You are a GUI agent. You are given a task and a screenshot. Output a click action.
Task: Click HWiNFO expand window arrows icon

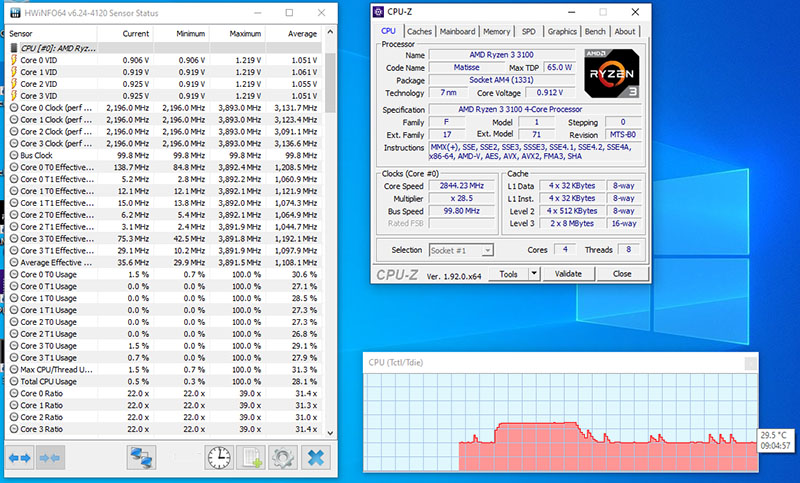20,457
